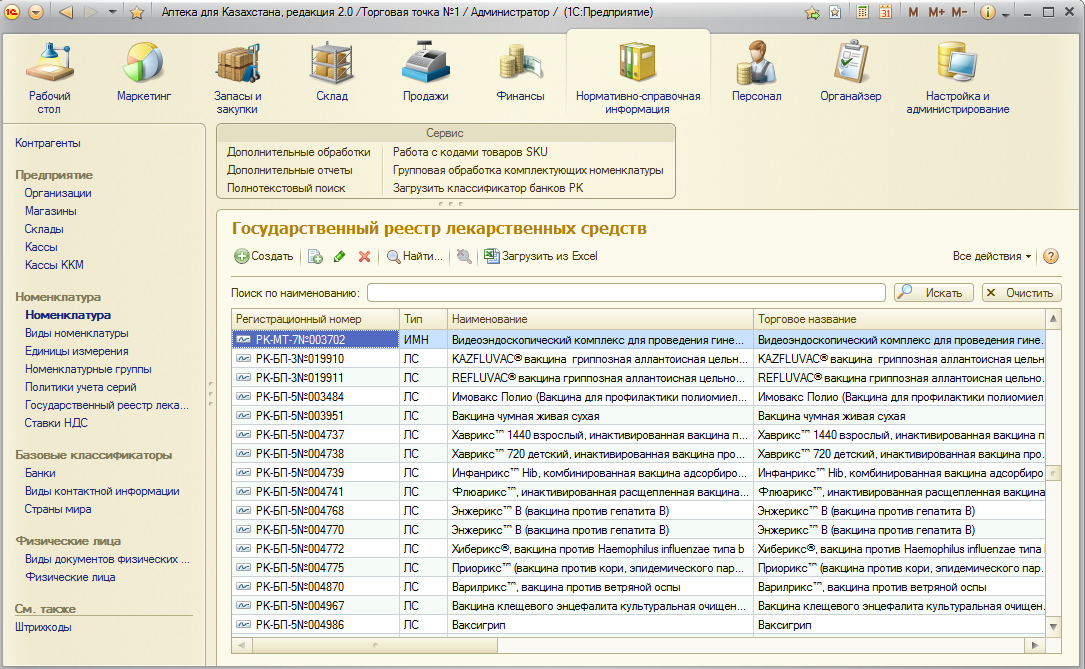Click the red X delete icon
The height and width of the screenshot is (669, 1085).
tap(364, 256)
